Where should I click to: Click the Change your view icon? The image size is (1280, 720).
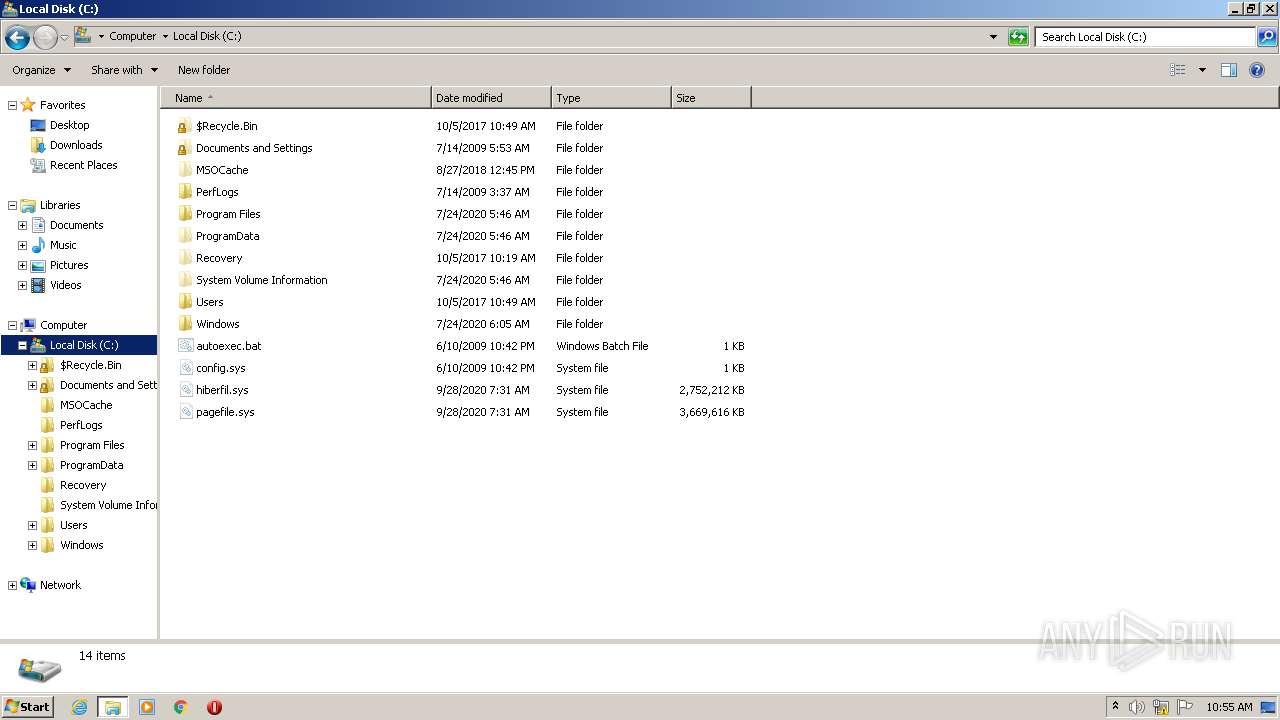point(1178,70)
